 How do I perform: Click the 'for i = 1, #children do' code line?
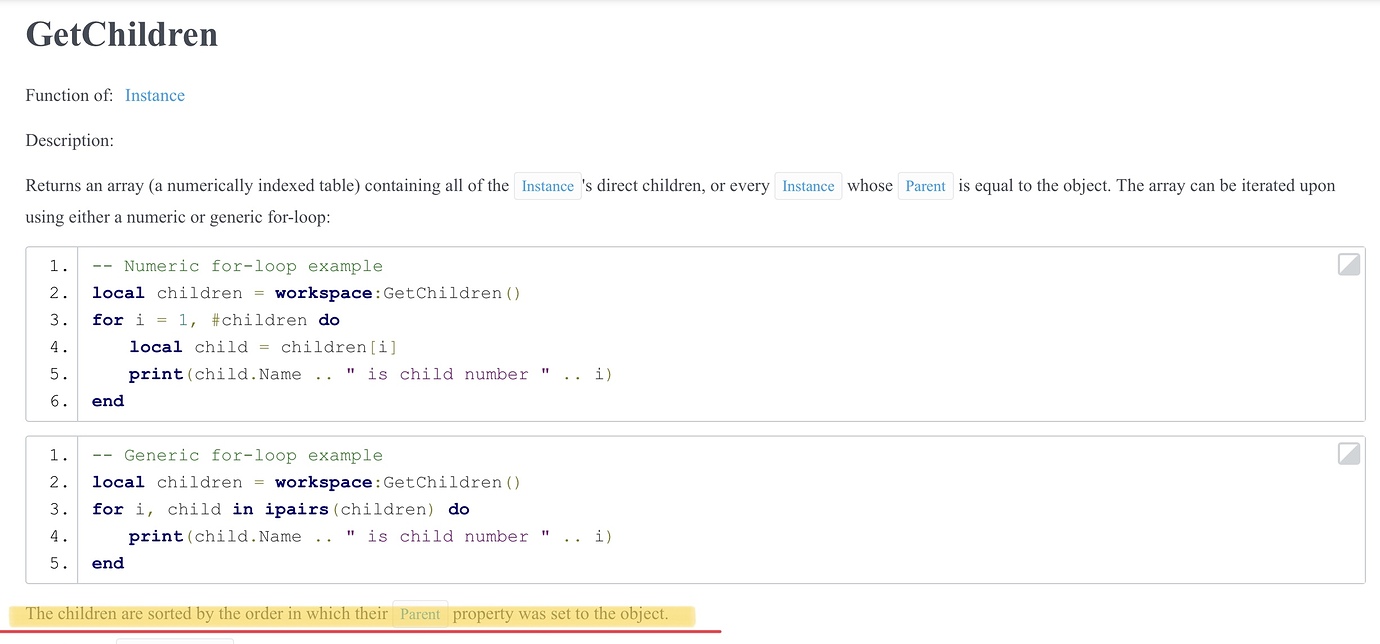[216, 320]
